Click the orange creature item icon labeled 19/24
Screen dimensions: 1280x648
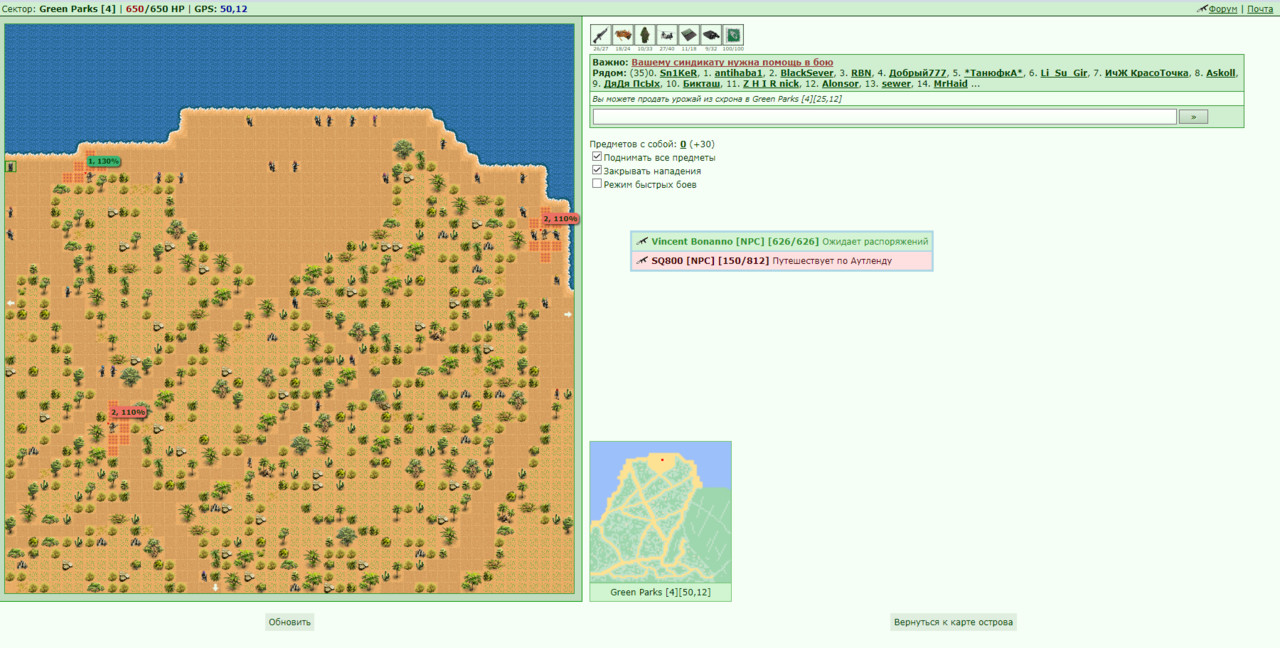(623, 35)
